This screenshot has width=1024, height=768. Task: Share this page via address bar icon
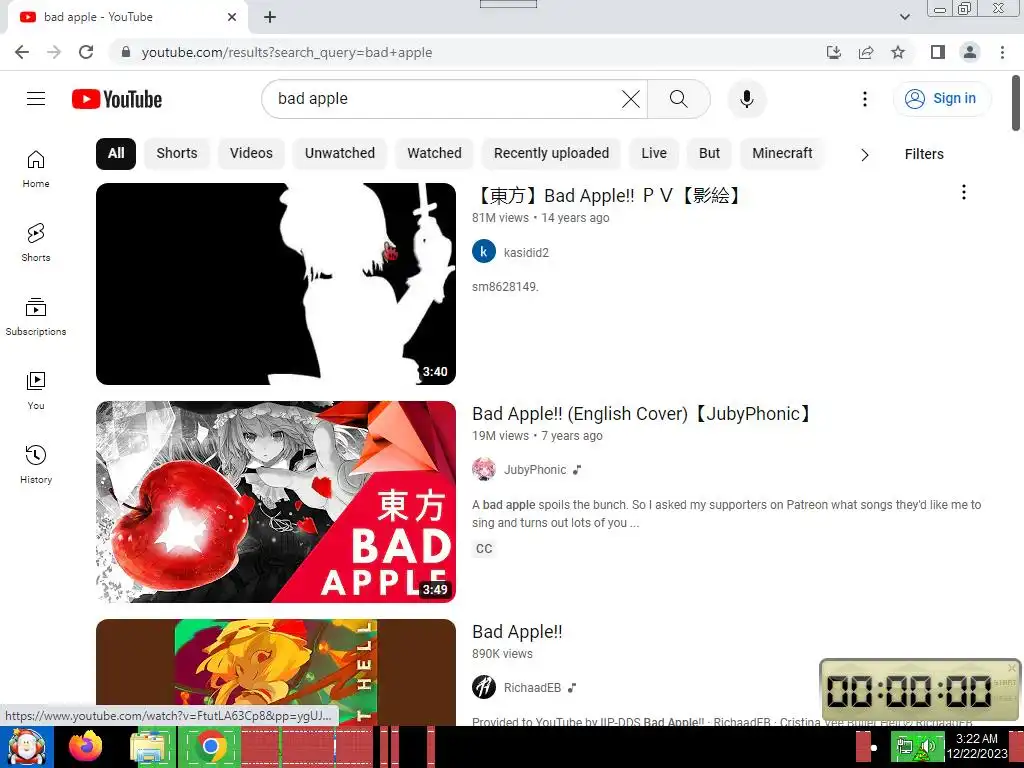click(x=866, y=52)
